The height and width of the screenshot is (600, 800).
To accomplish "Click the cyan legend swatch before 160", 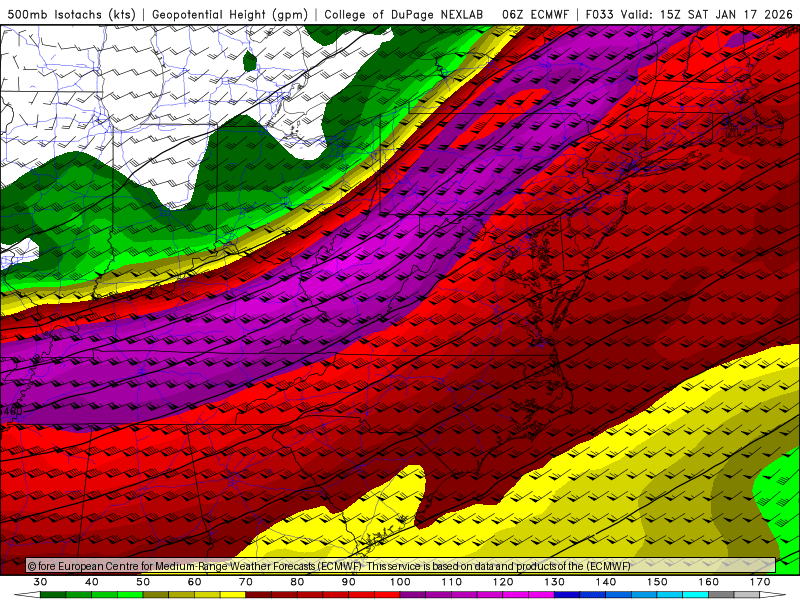I will pos(695,595).
